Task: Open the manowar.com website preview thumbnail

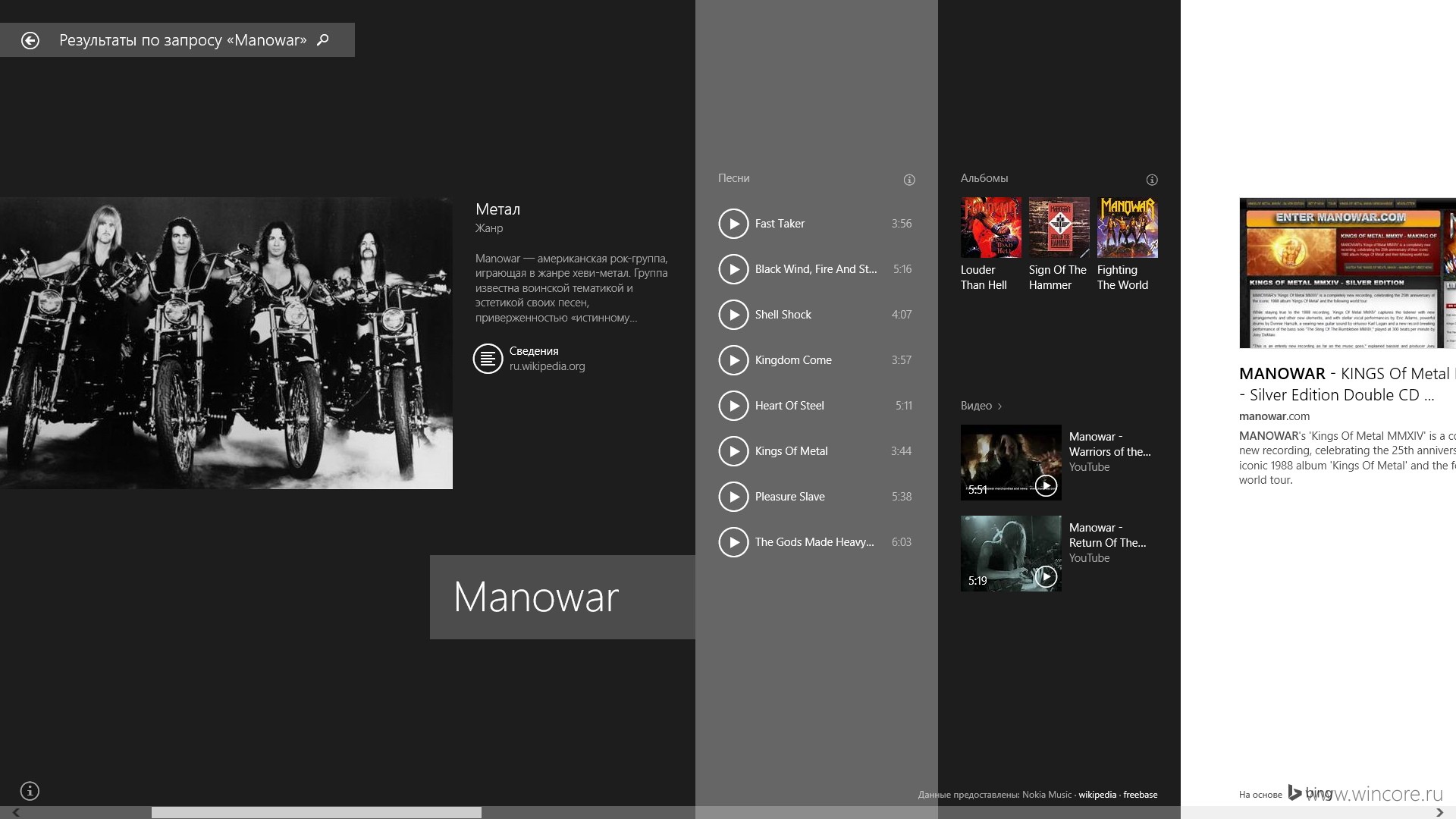Action: coord(1348,273)
